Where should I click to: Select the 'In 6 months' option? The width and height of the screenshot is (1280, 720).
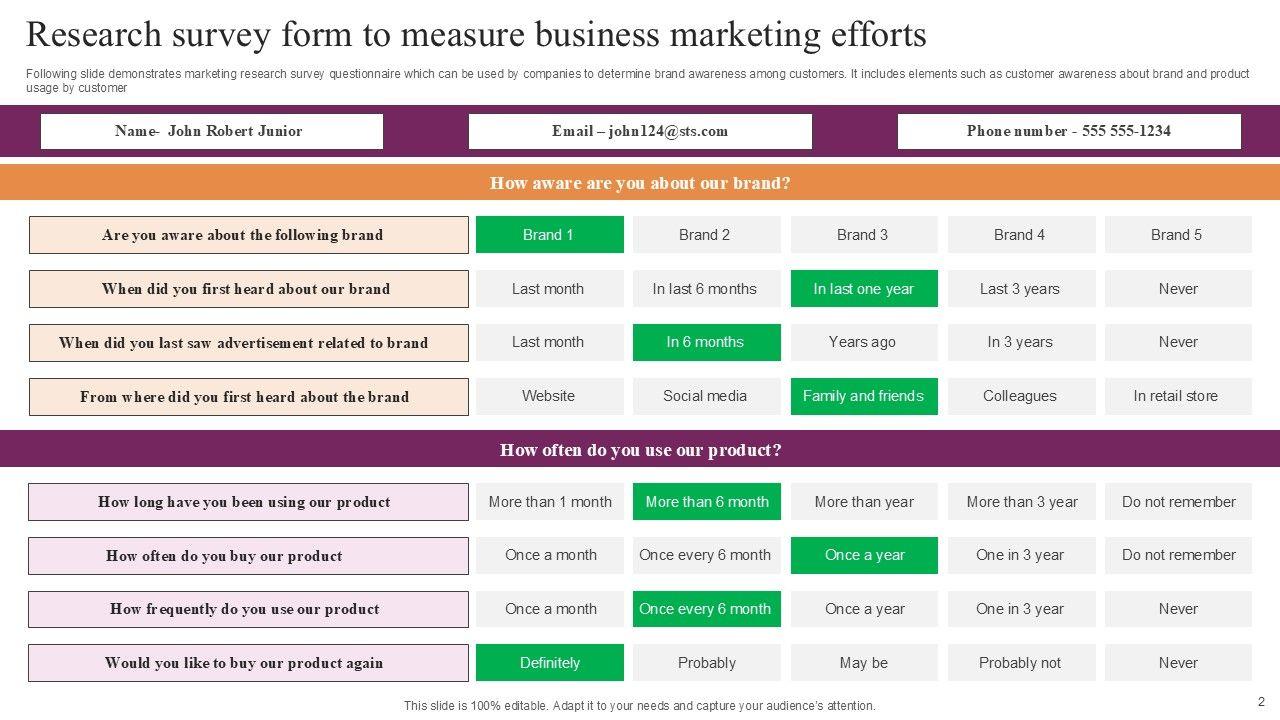click(706, 342)
